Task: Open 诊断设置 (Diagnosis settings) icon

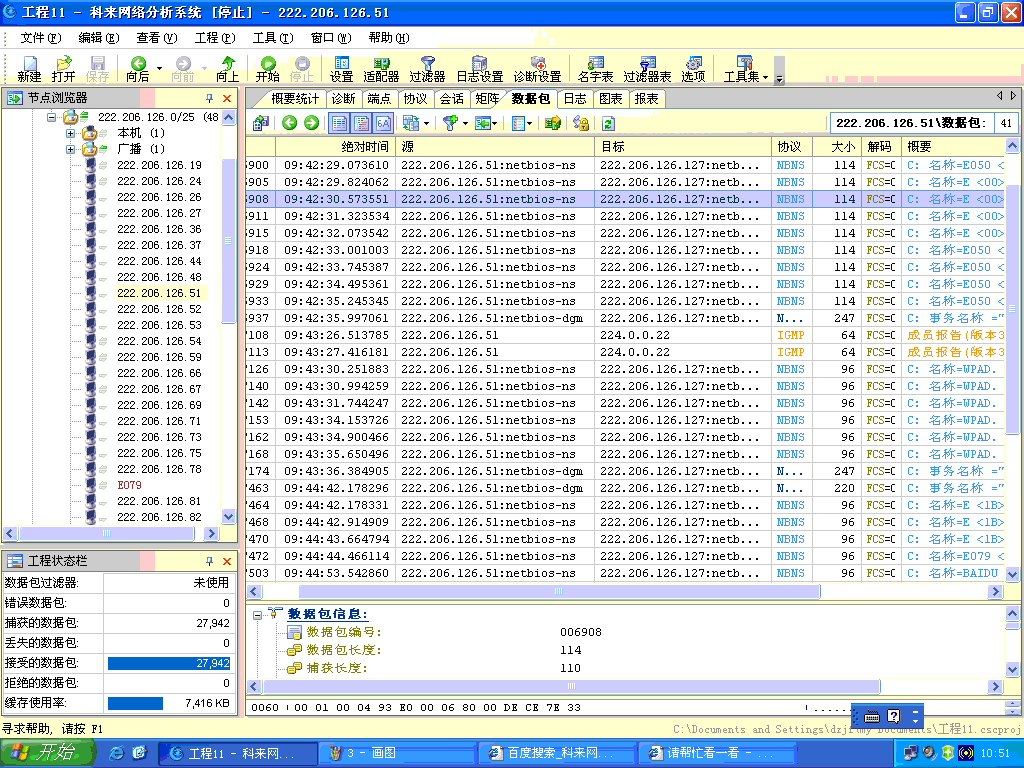Action: 537,68
